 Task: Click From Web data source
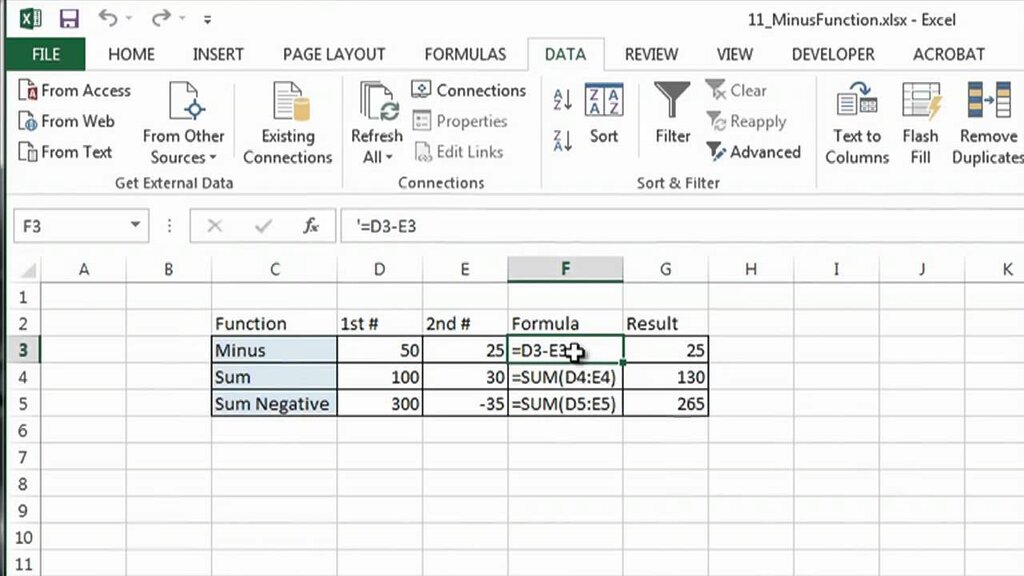(x=67, y=121)
